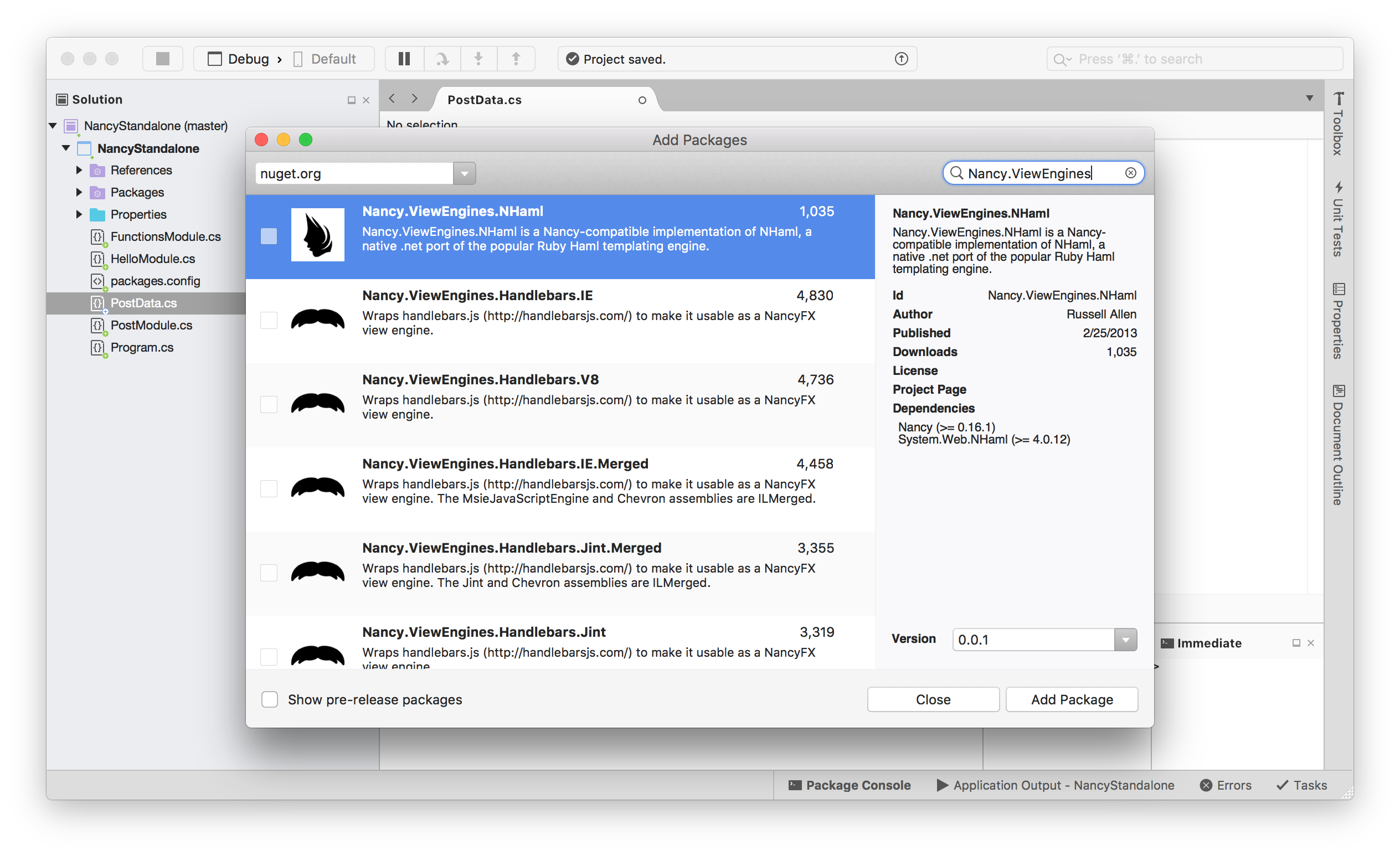1400x855 pixels.
Task: Open the Package Console pad
Action: point(850,785)
